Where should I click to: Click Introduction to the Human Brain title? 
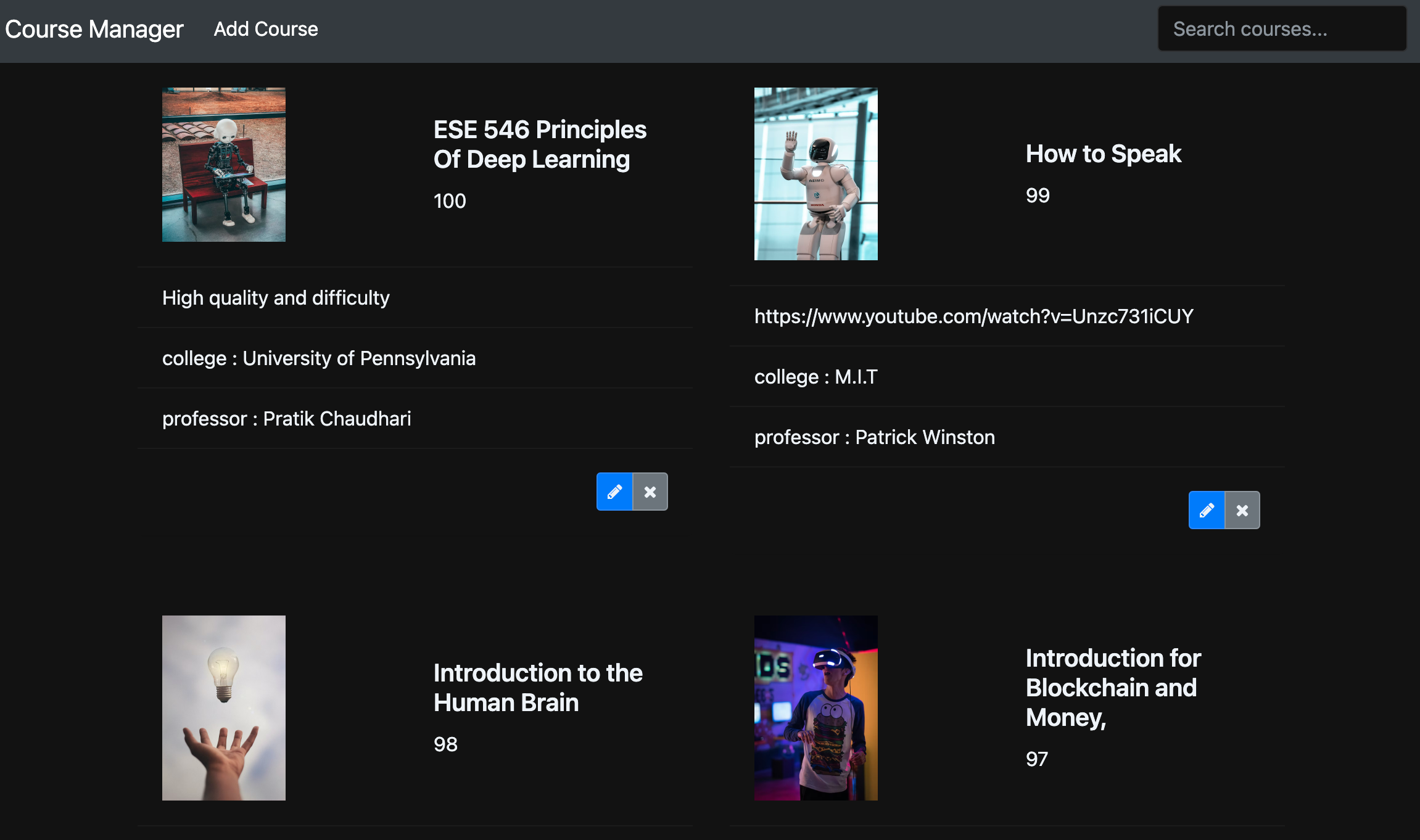click(x=538, y=688)
